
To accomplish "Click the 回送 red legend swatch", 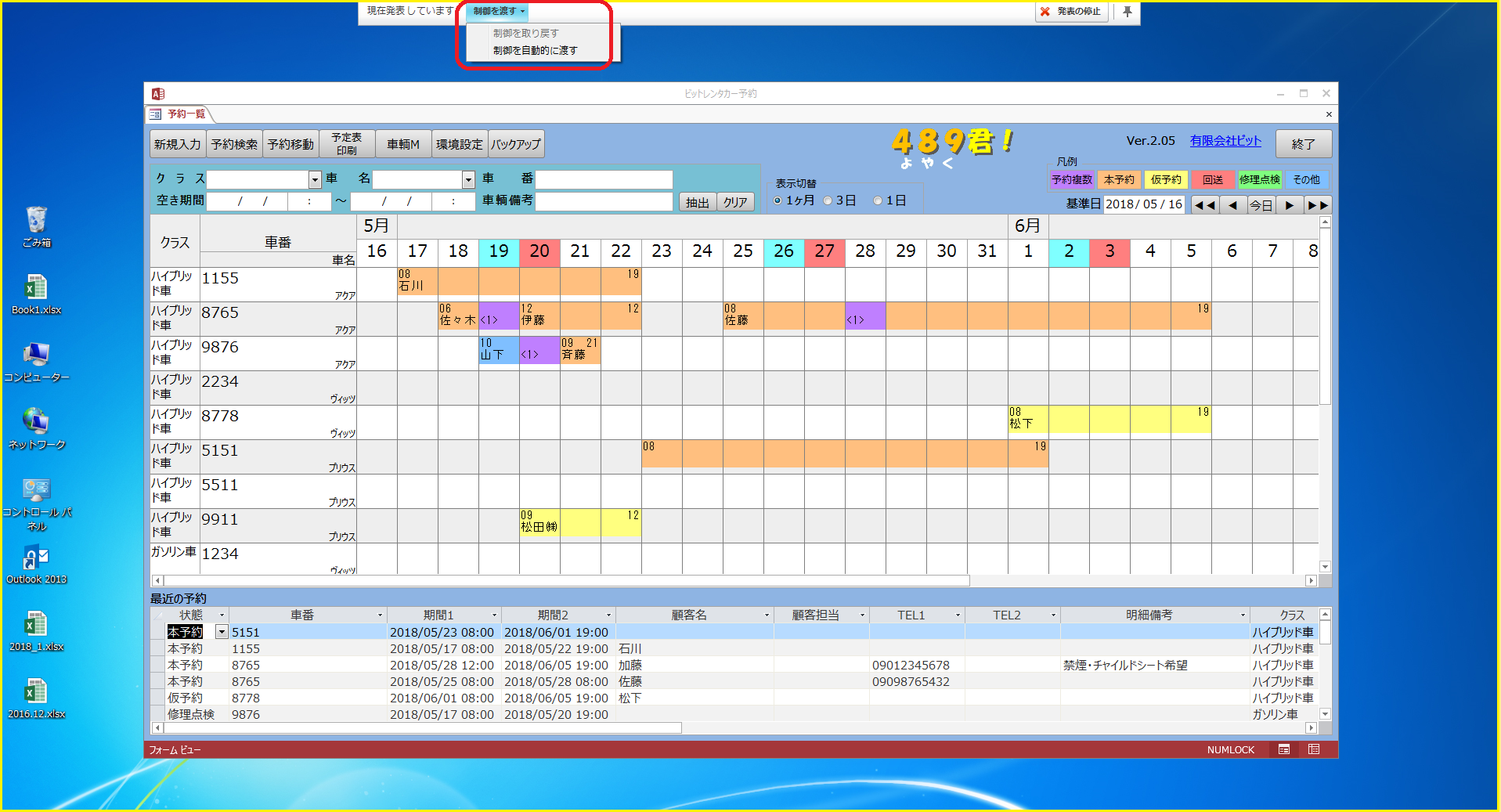I will click(x=1213, y=180).
